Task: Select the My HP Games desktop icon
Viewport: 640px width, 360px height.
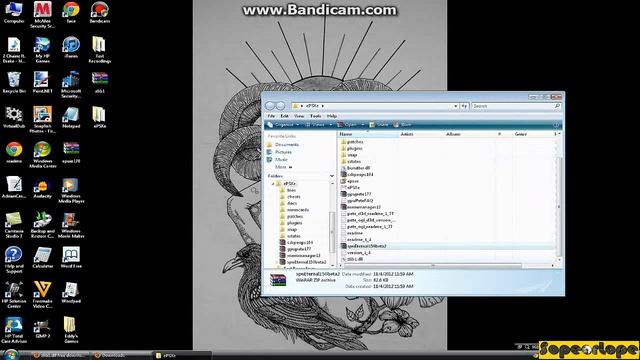Action: tap(42, 50)
